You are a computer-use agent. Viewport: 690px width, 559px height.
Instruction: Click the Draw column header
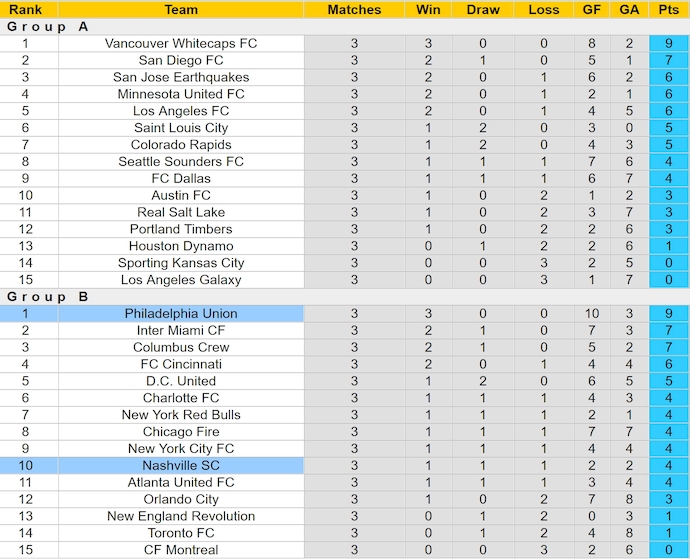483,9
